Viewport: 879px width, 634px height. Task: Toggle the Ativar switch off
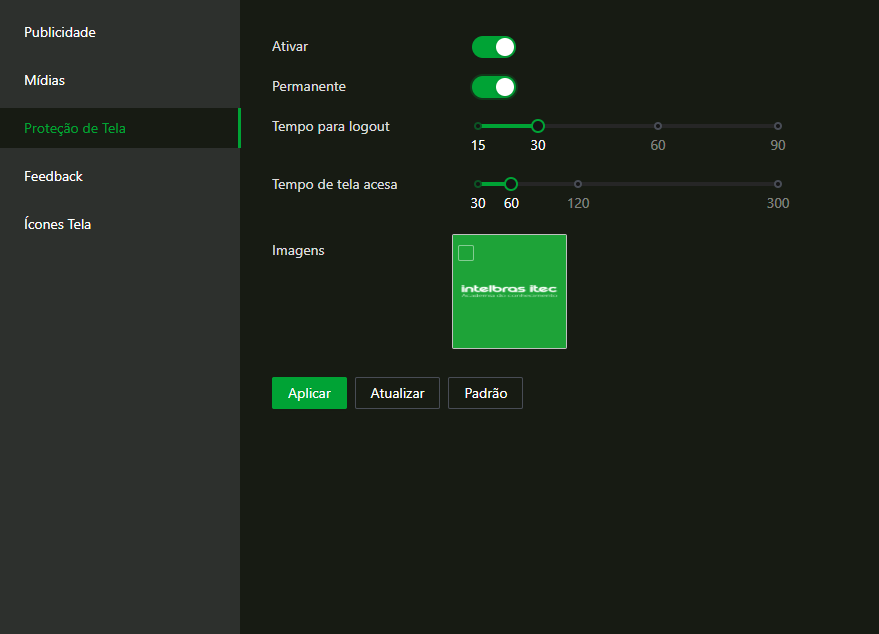(x=493, y=47)
